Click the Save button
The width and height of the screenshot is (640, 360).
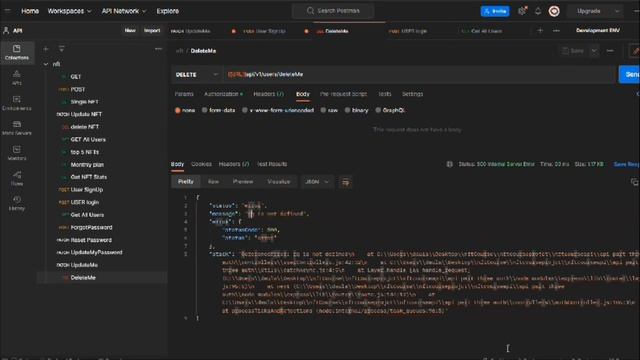tap(573, 51)
